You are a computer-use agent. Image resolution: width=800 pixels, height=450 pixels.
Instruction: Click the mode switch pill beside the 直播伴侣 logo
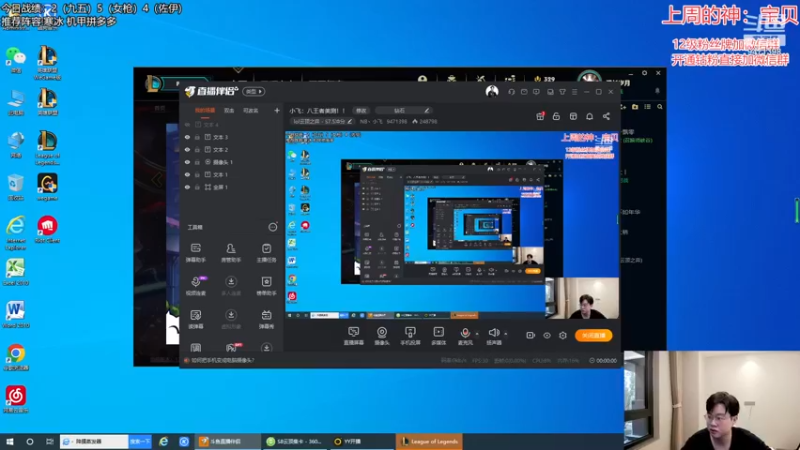click(254, 91)
